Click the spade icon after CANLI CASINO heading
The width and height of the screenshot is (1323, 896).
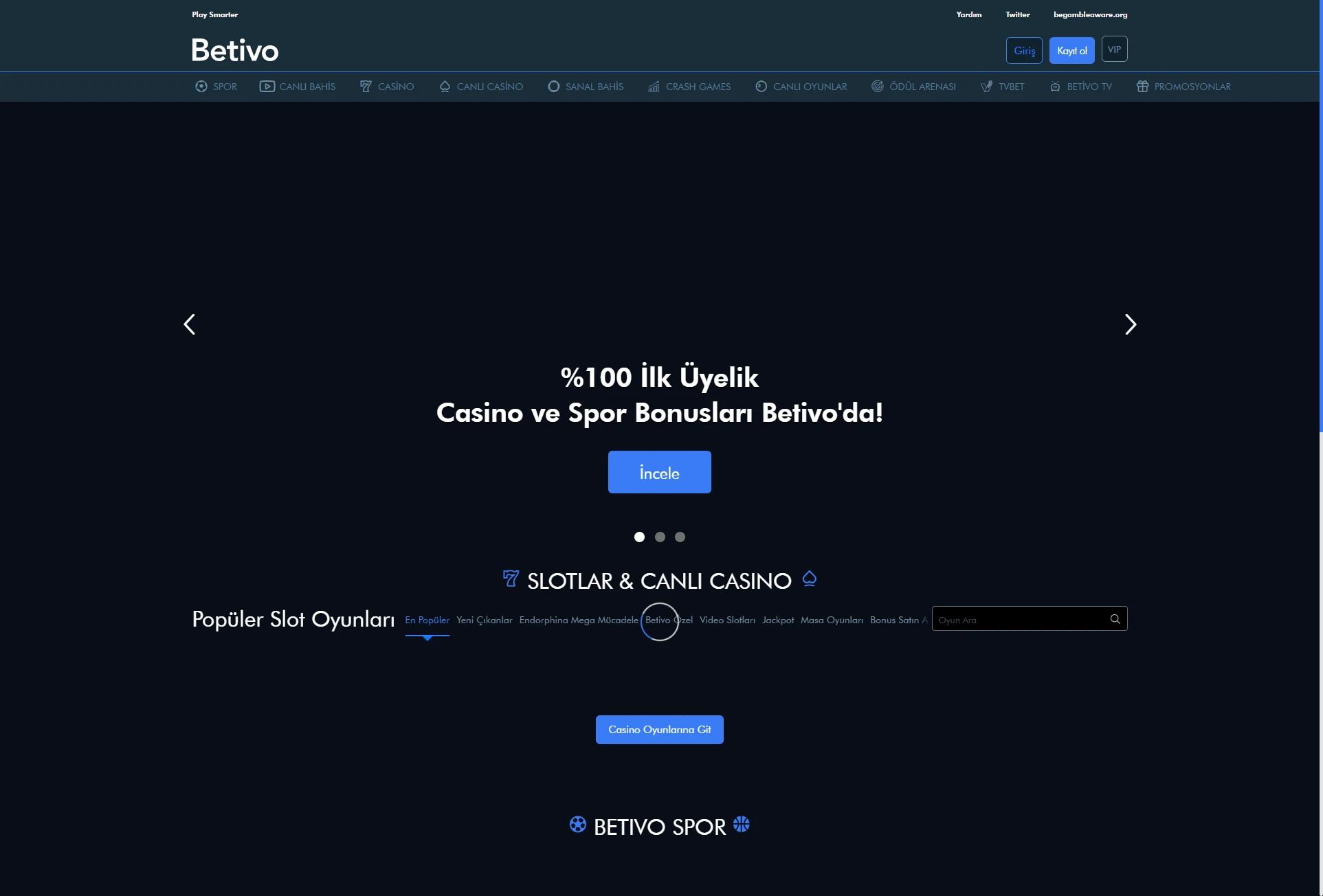coord(810,579)
